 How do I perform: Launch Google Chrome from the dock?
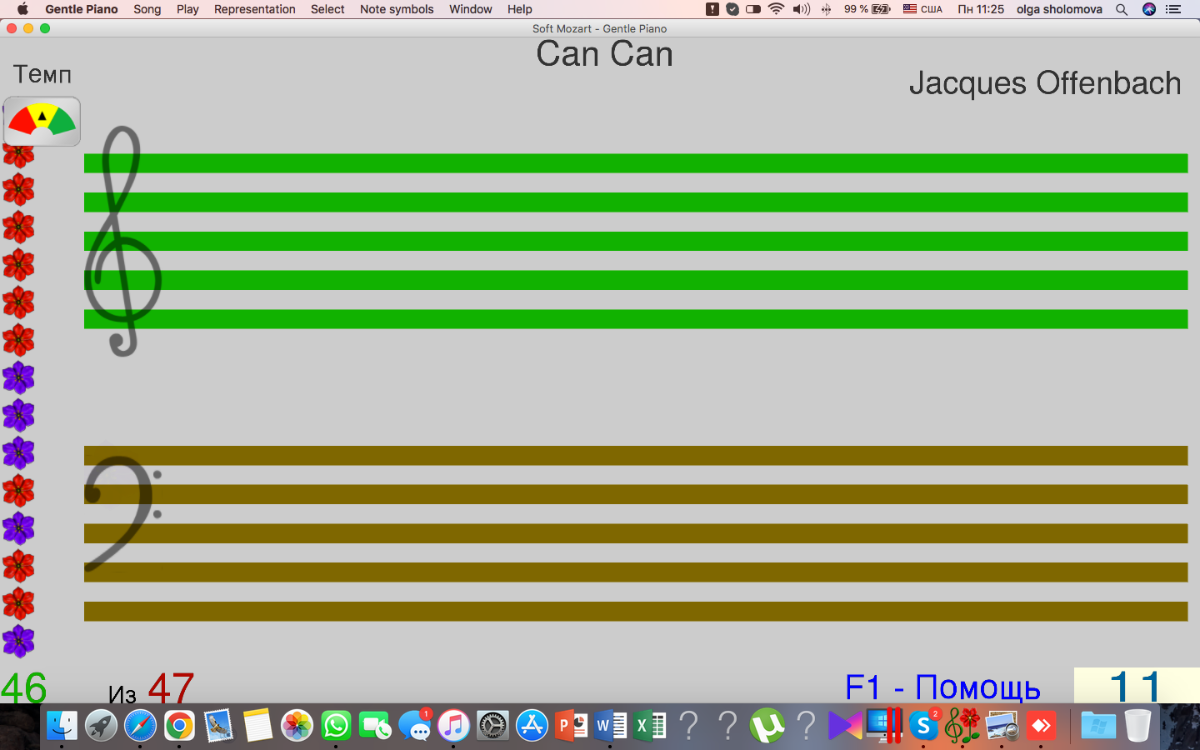tap(179, 725)
